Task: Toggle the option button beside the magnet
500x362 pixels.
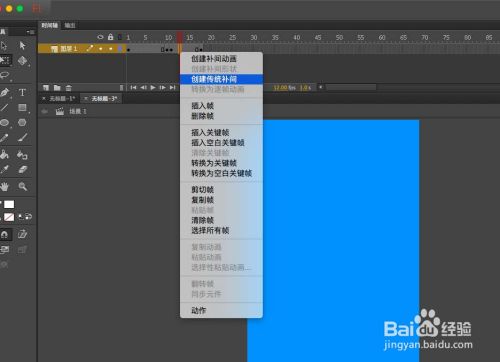Action: point(22,234)
